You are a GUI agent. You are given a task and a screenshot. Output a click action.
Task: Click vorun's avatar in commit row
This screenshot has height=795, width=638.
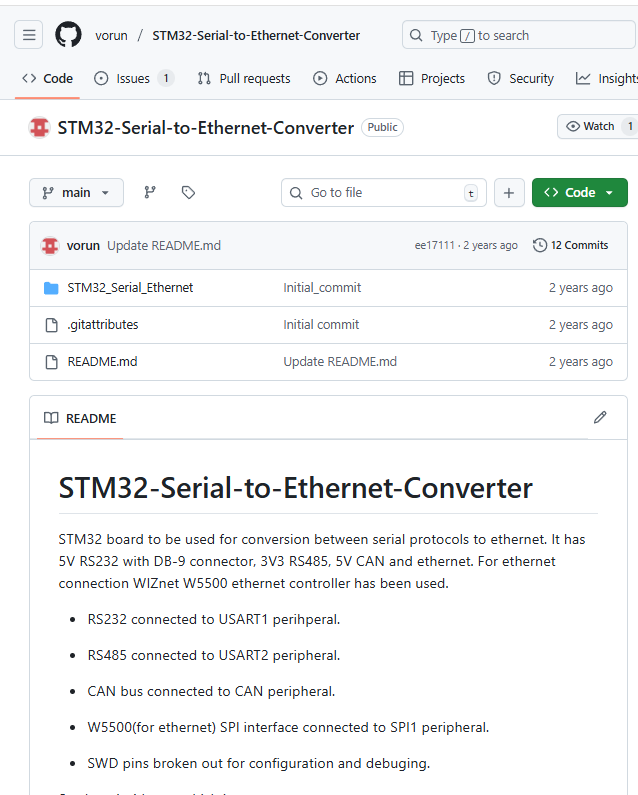pos(50,245)
